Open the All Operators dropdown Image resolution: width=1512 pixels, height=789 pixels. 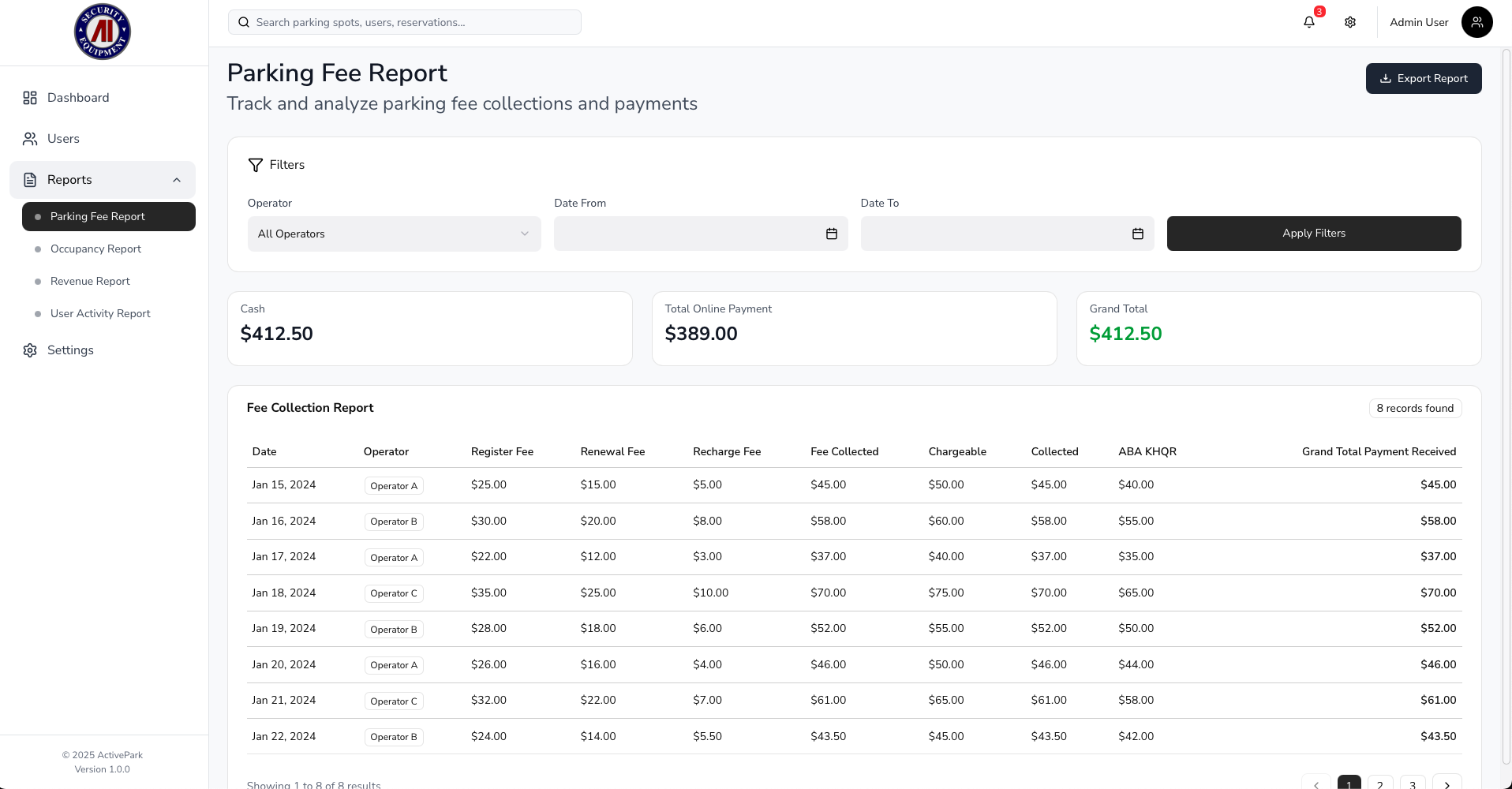click(x=394, y=234)
